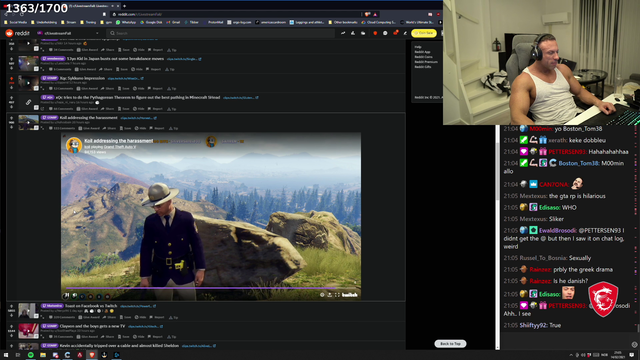Go to the Reddit home logo
640x360 pixels.
[18, 33]
